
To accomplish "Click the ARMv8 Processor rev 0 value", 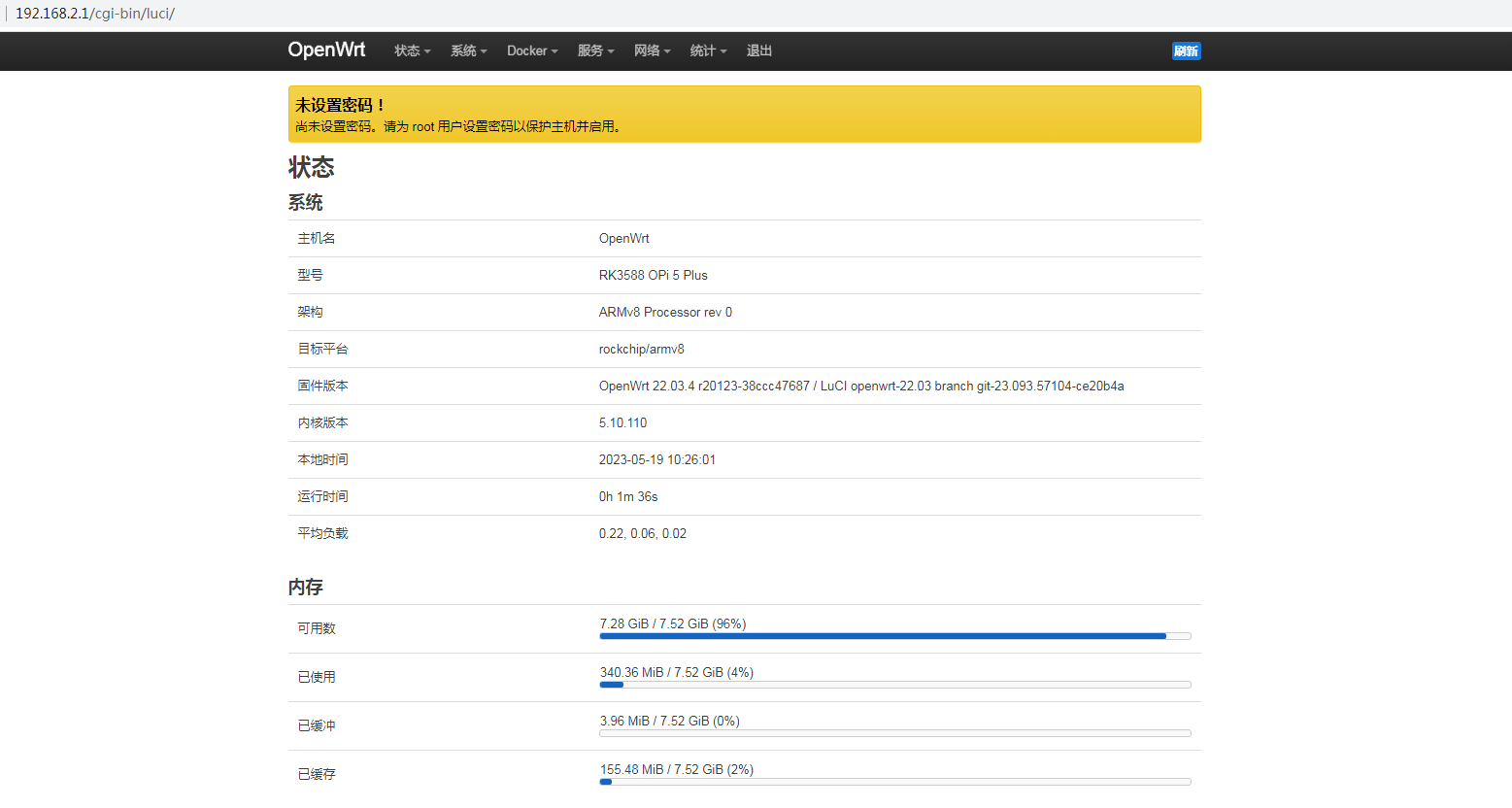I will (x=665, y=312).
